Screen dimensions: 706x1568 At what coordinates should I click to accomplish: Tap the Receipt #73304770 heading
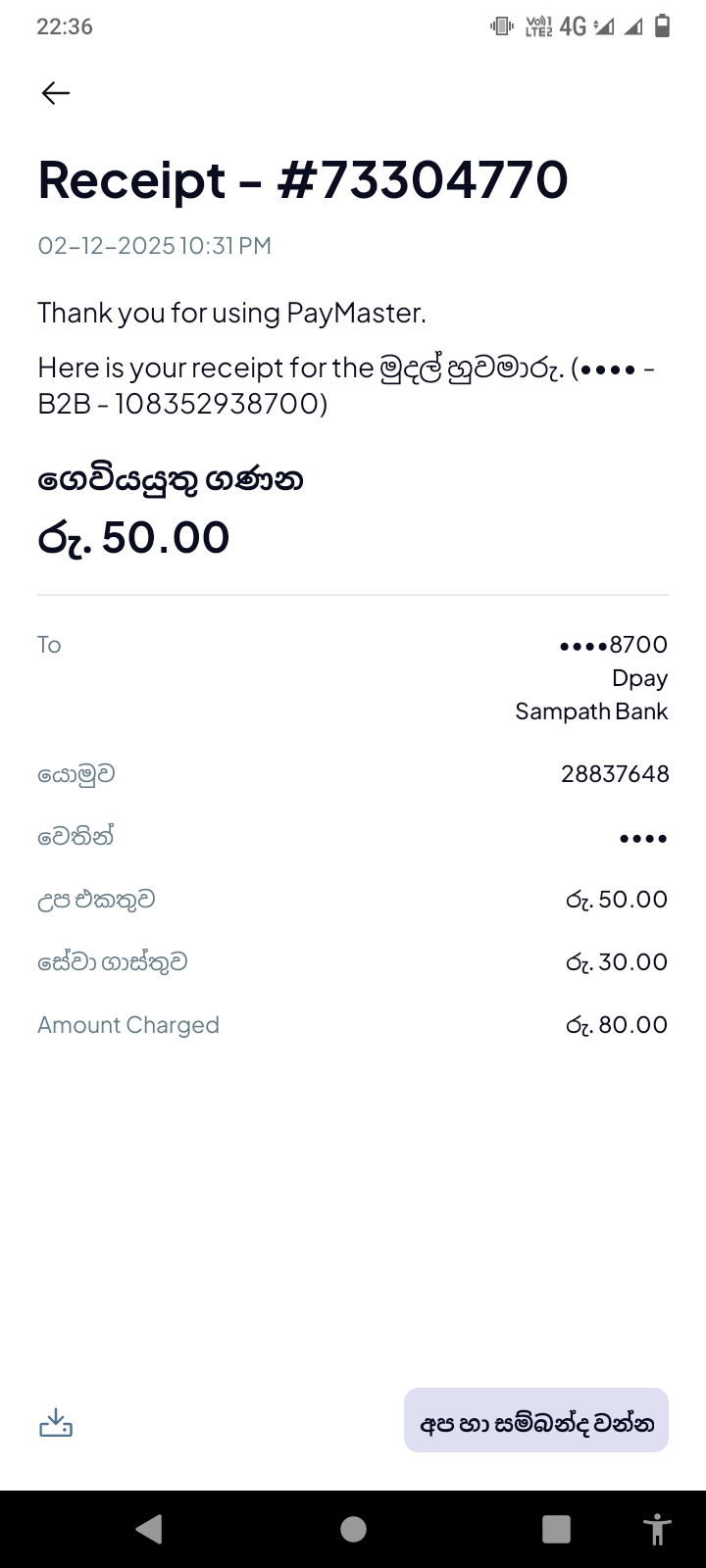(x=303, y=180)
